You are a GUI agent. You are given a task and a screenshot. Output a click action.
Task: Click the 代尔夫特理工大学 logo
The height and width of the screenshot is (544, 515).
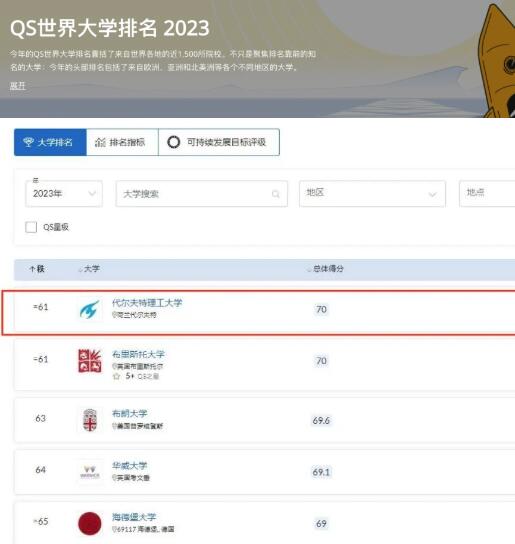coord(90,309)
